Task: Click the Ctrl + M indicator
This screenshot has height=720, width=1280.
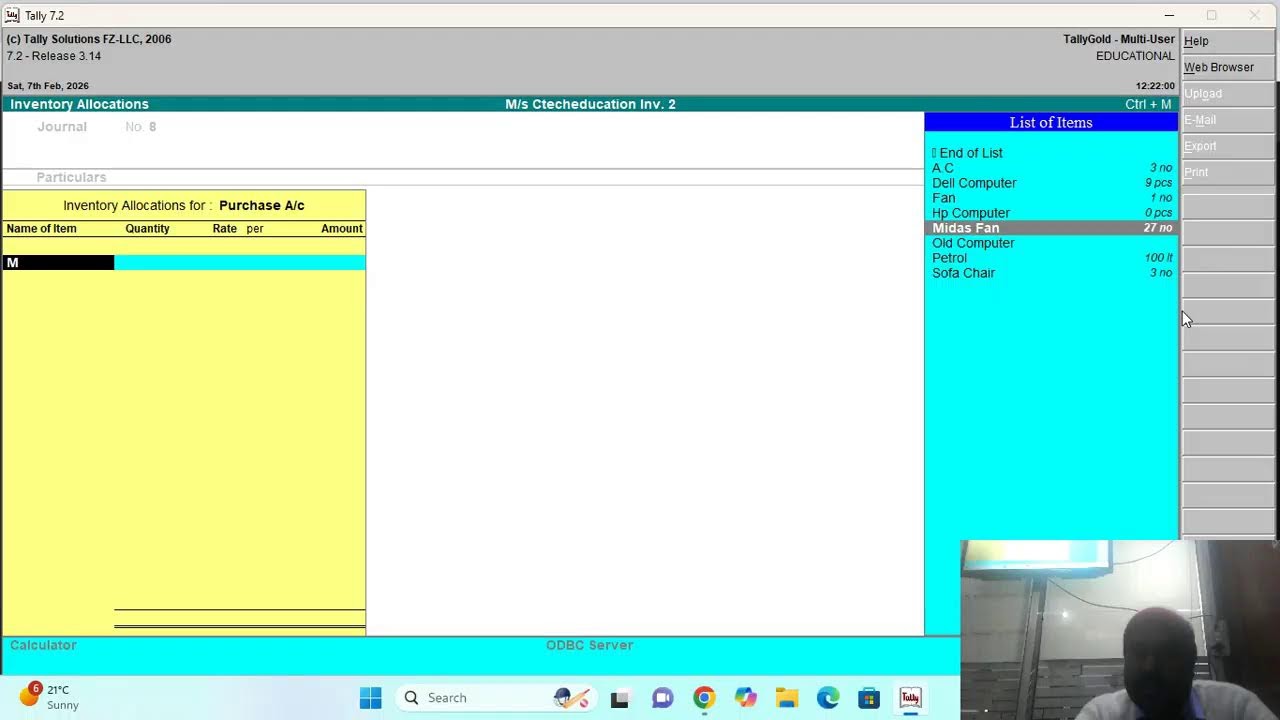Action: tap(1148, 104)
